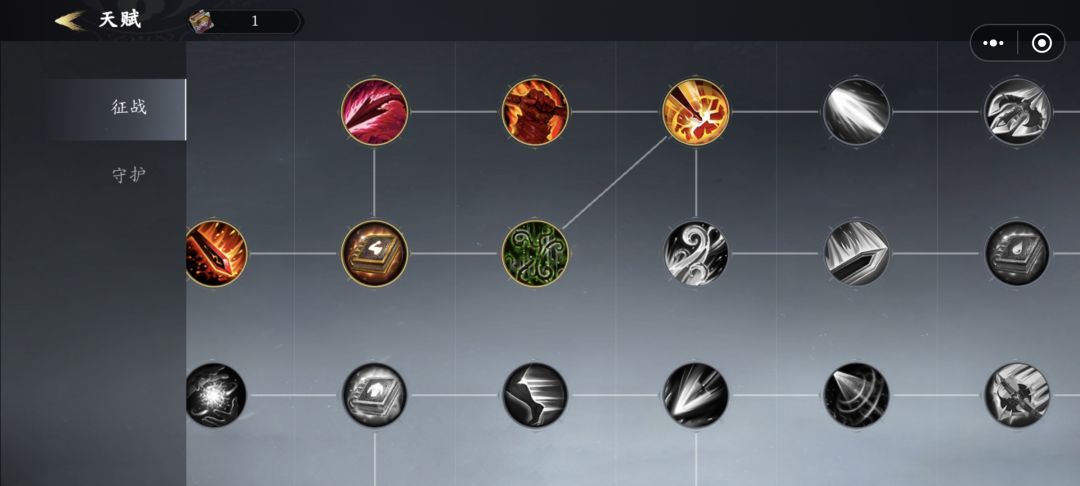The height and width of the screenshot is (486, 1080).
Task: Close mini program with the circle target button
Action: (1042, 43)
